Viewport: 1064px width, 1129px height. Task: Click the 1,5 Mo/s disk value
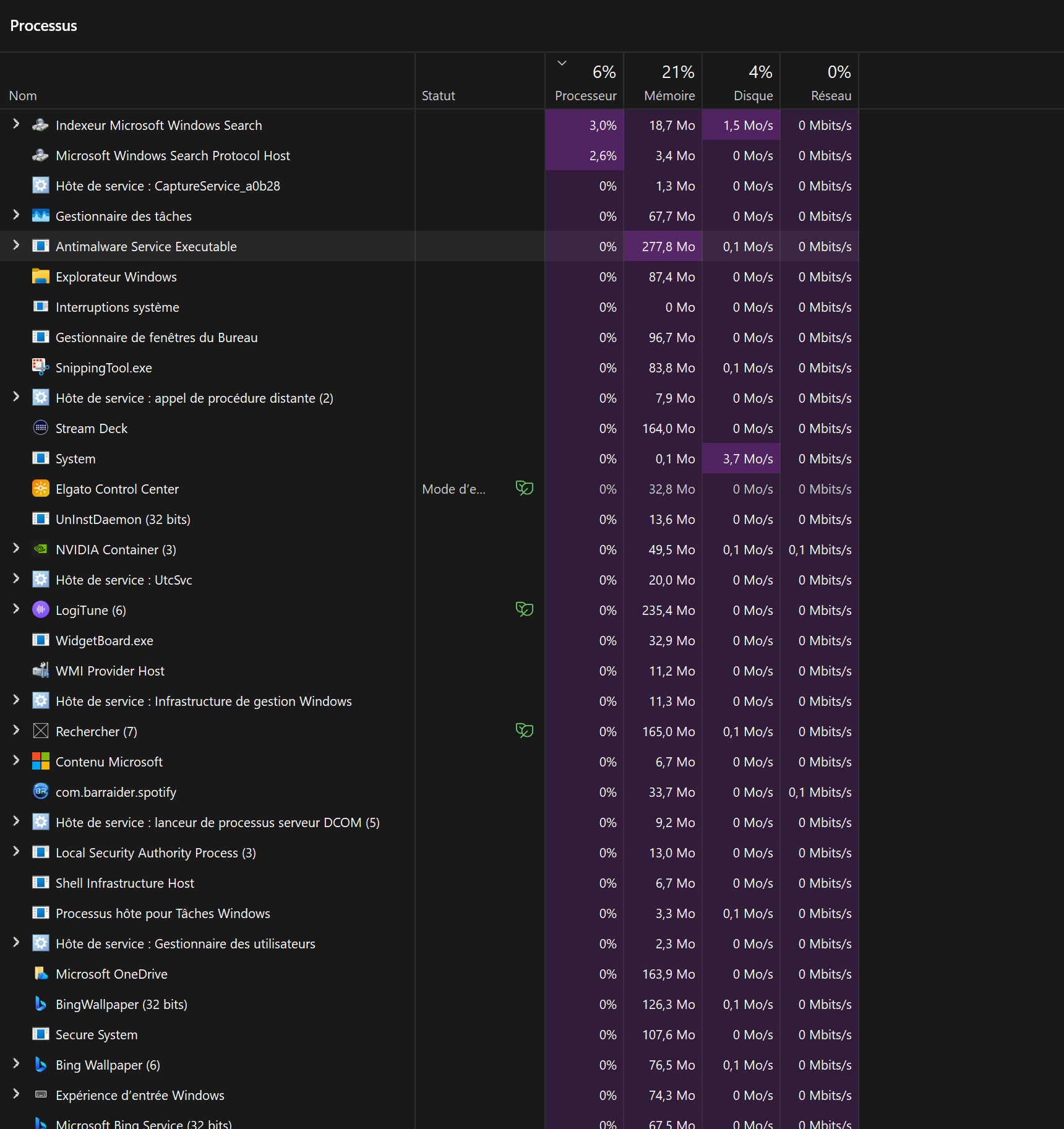coord(748,126)
